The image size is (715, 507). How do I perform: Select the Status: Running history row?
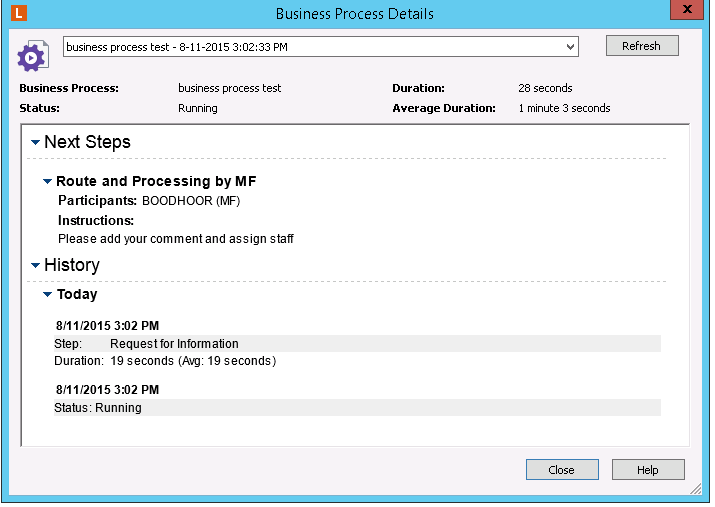(357, 408)
